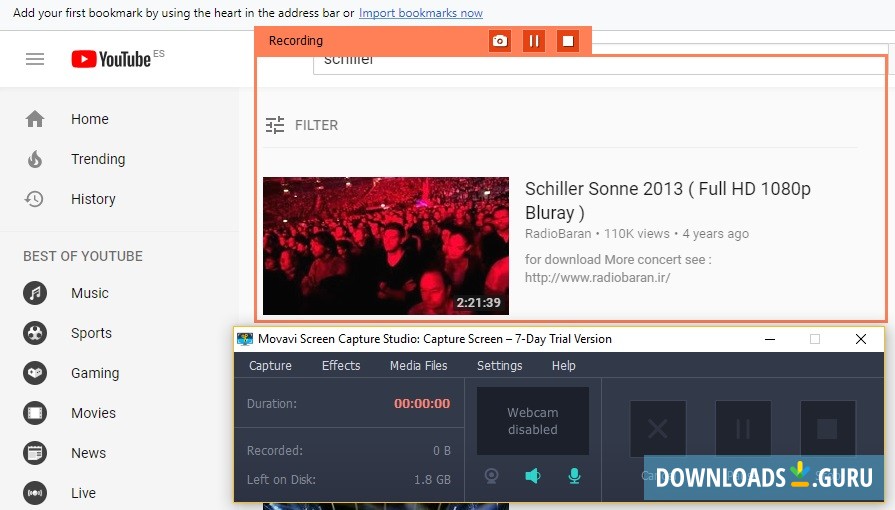The height and width of the screenshot is (510, 895).
Task: Open the Help menu in Movavi
Action: click(x=563, y=366)
